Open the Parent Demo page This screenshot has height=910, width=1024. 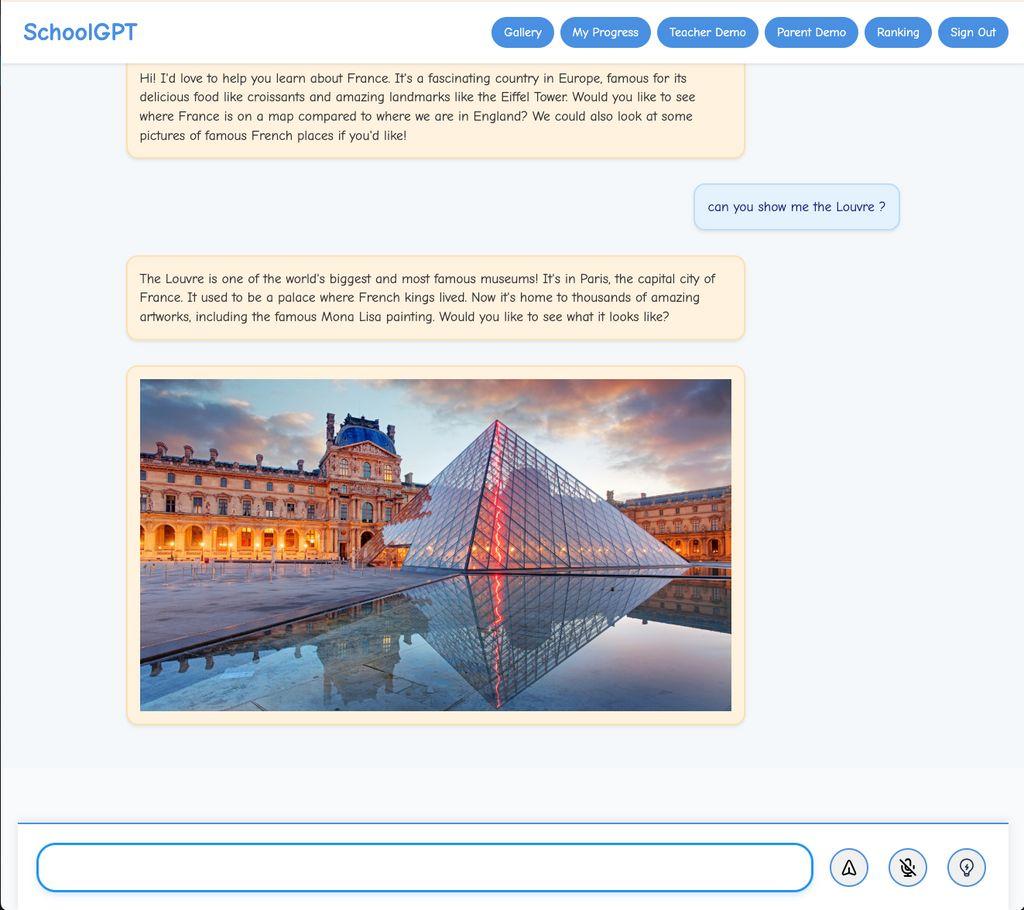pos(811,32)
